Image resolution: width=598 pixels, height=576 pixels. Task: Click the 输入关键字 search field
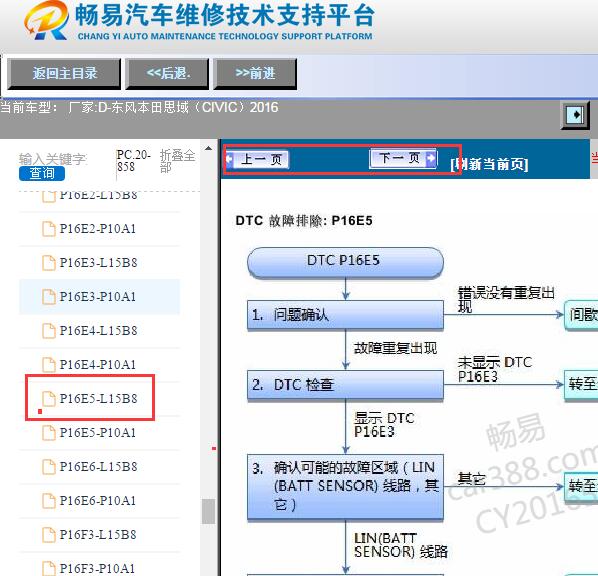point(53,159)
